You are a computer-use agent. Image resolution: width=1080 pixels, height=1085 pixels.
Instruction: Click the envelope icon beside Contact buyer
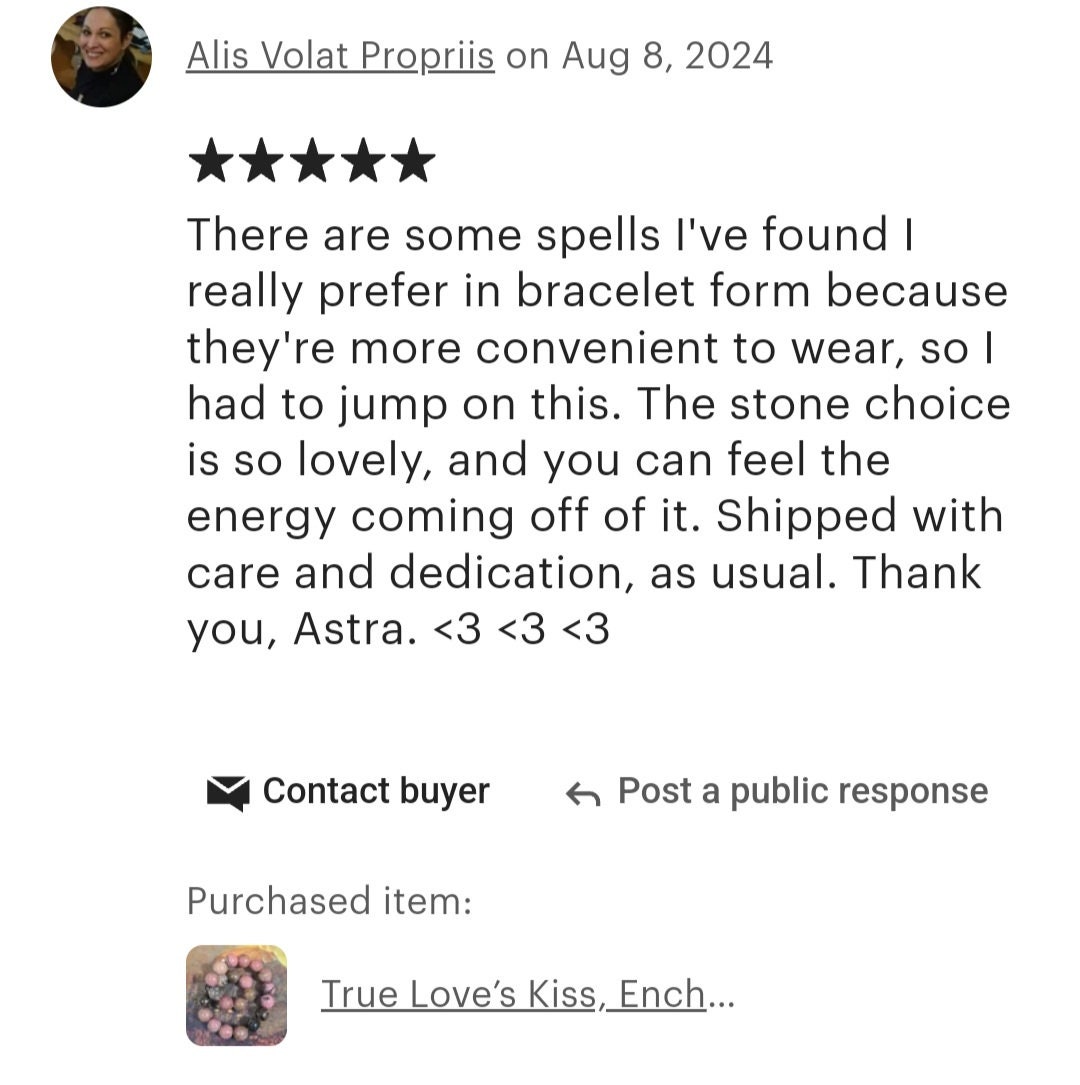point(228,793)
